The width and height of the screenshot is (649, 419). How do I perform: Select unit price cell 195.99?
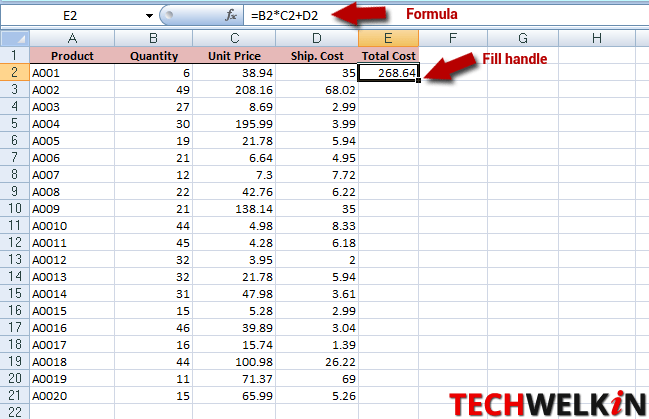(x=234, y=124)
